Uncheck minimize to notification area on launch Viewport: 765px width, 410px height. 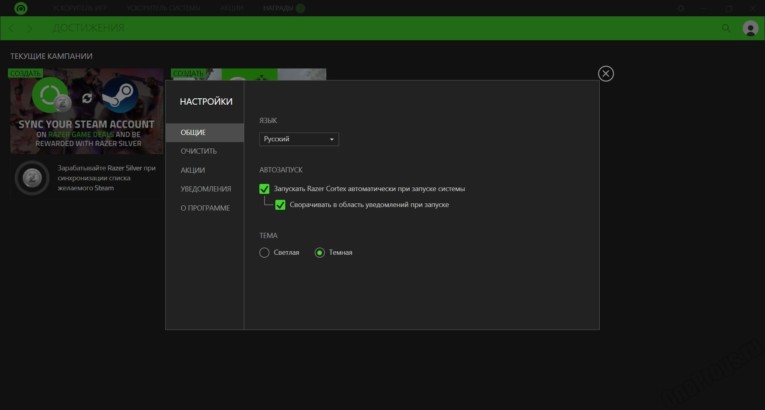tap(280, 205)
